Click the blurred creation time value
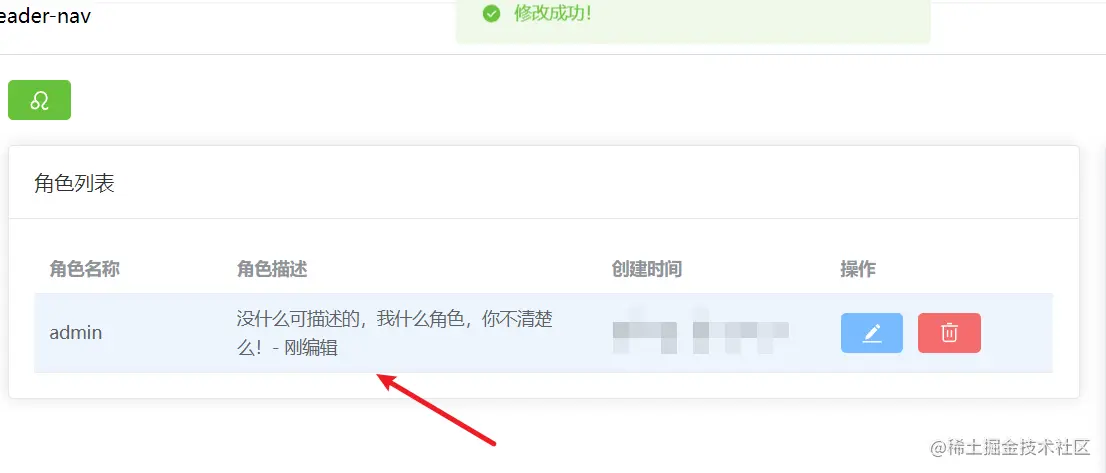The width and height of the screenshot is (1106, 473). (741, 333)
